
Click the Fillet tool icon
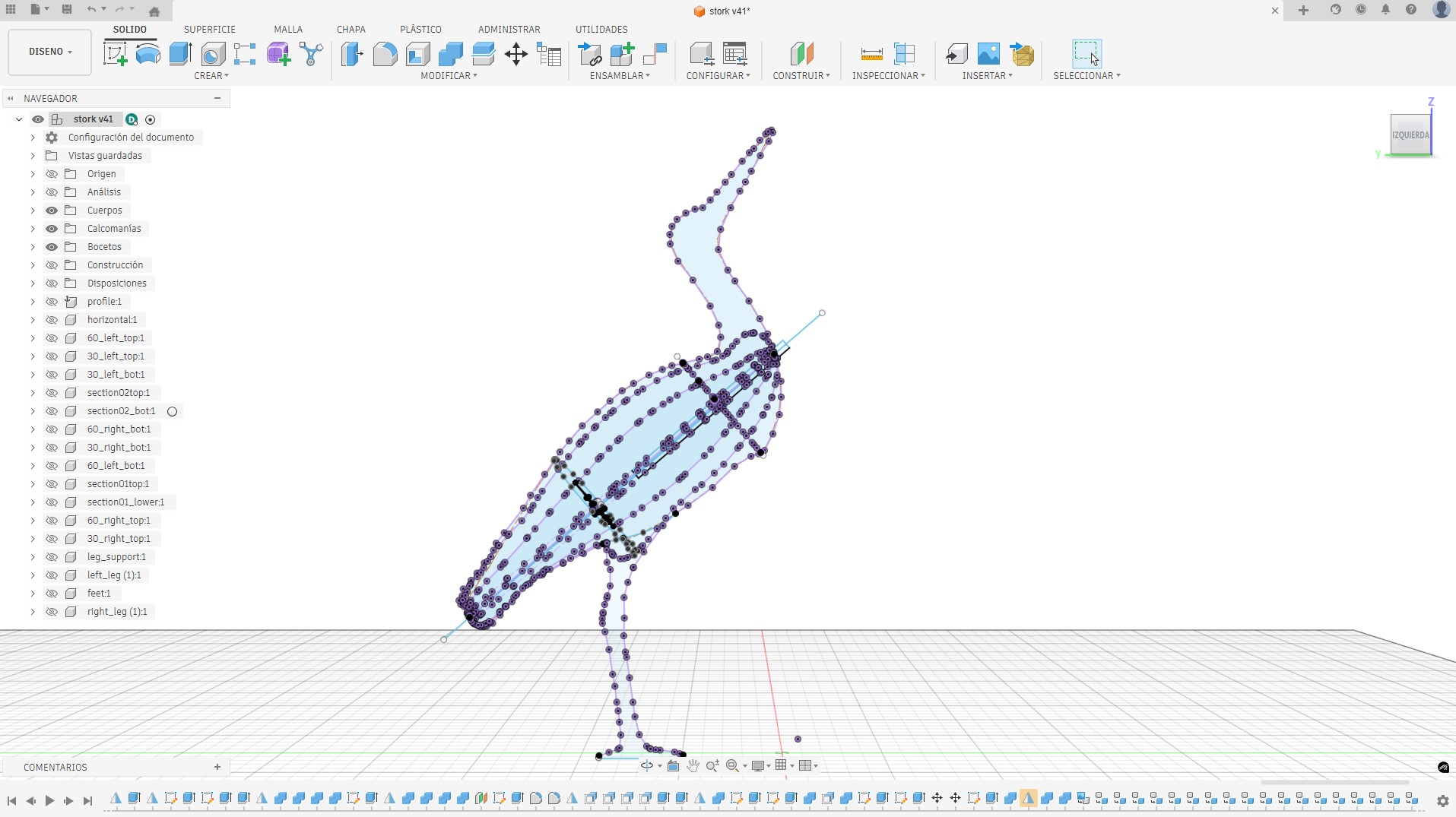(x=385, y=54)
